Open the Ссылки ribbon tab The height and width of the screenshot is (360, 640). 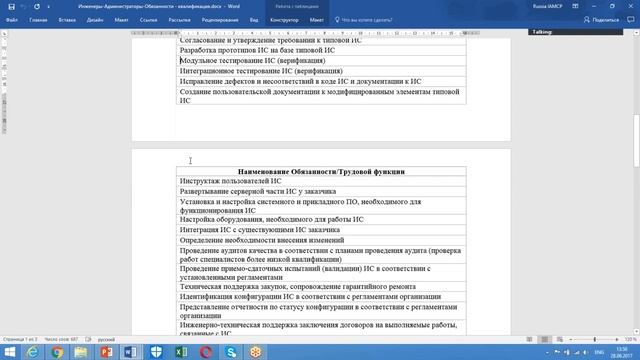coord(148,20)
